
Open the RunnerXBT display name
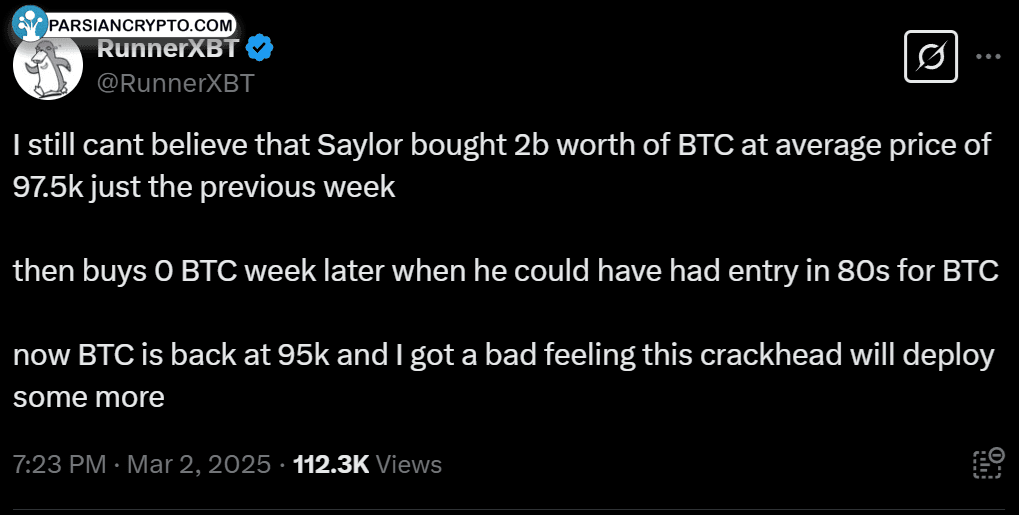169,48
